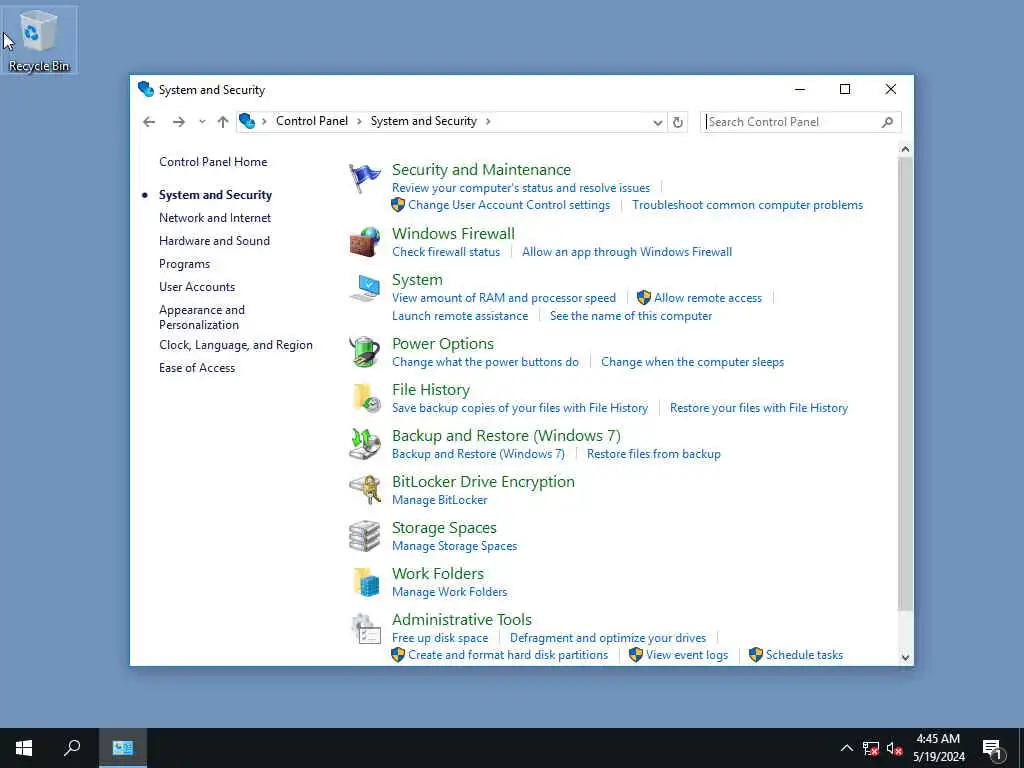Click the vertical scrollbar thumb
The height and width of the screenshot is (768, 1024).
905,383
